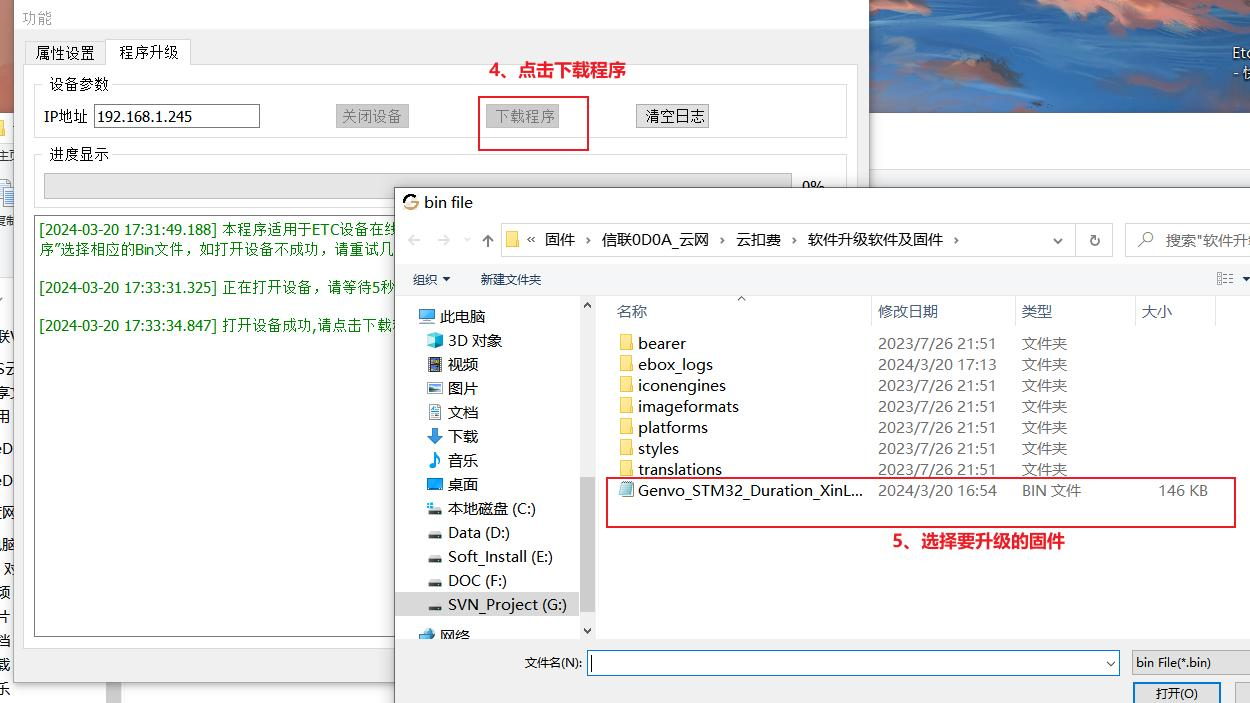The width and height of the screenshot is (1250, 703).
Task: Select the ebox_logs folder icon
Action: (x=626, y=364)
